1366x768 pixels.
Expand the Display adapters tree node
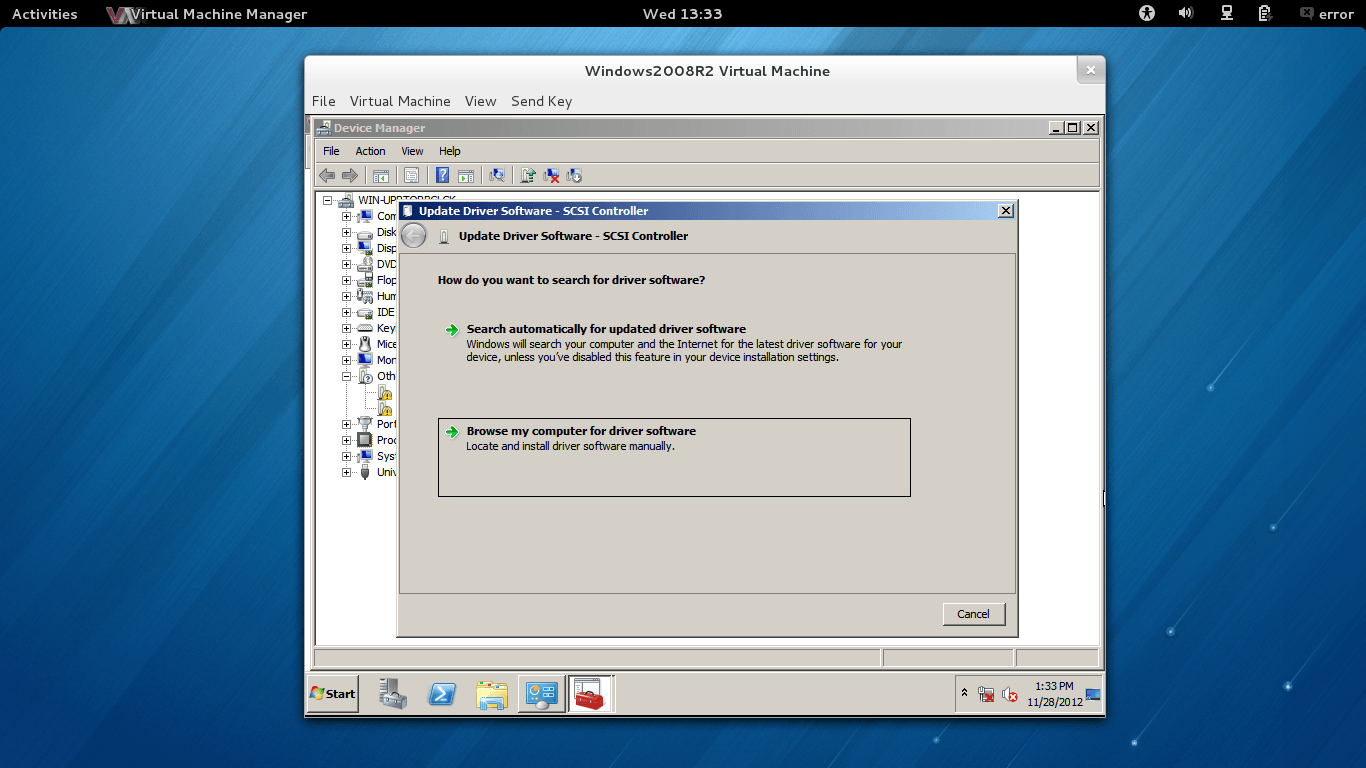point(347,248)
